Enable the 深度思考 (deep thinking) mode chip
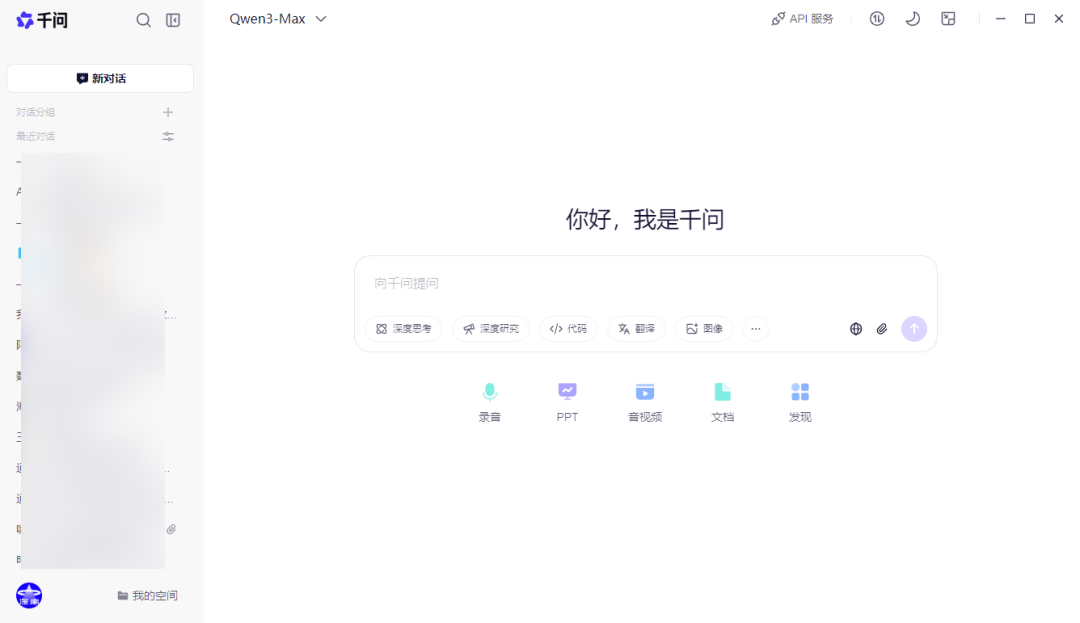 403,328
